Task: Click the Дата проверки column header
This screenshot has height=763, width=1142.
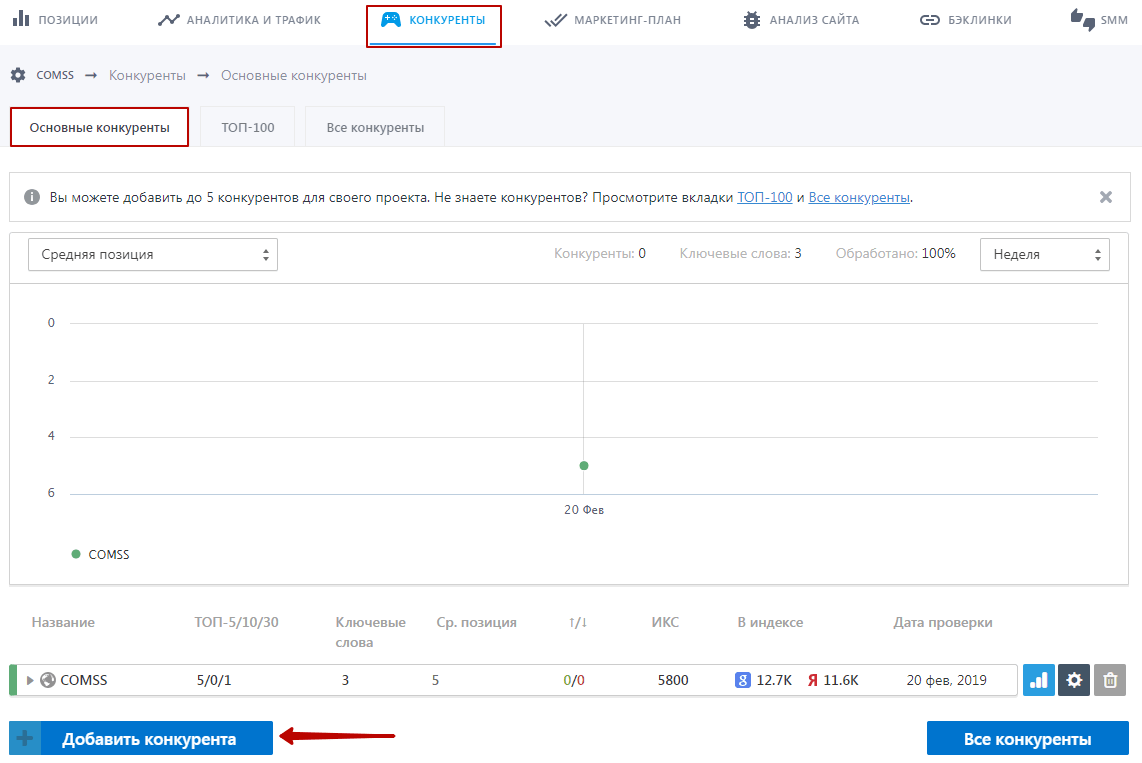Action: point(943,622)
